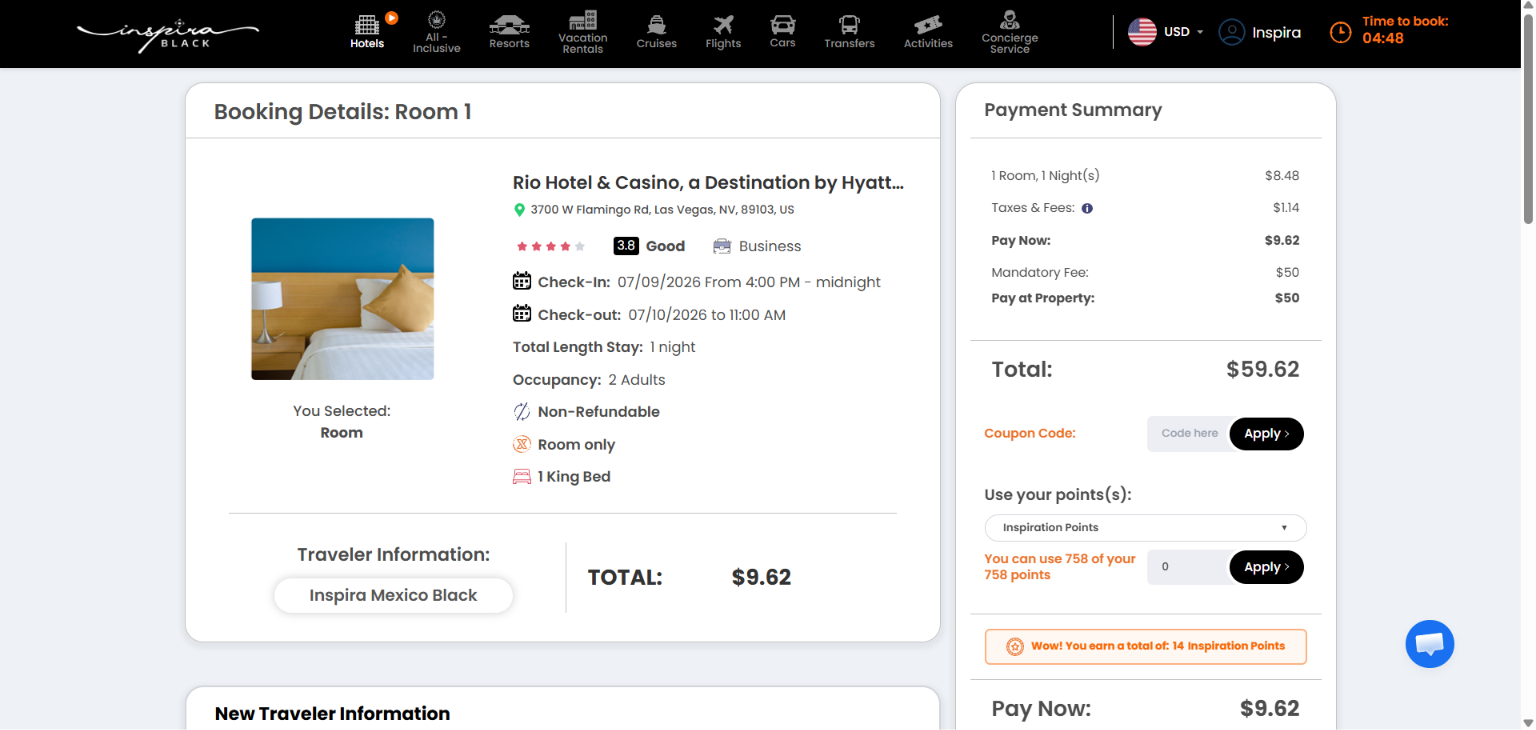The width and height of the screenshot is (1536, 730).
Task: Click the Inspira user profile icon
Action: pos(1231,32)
